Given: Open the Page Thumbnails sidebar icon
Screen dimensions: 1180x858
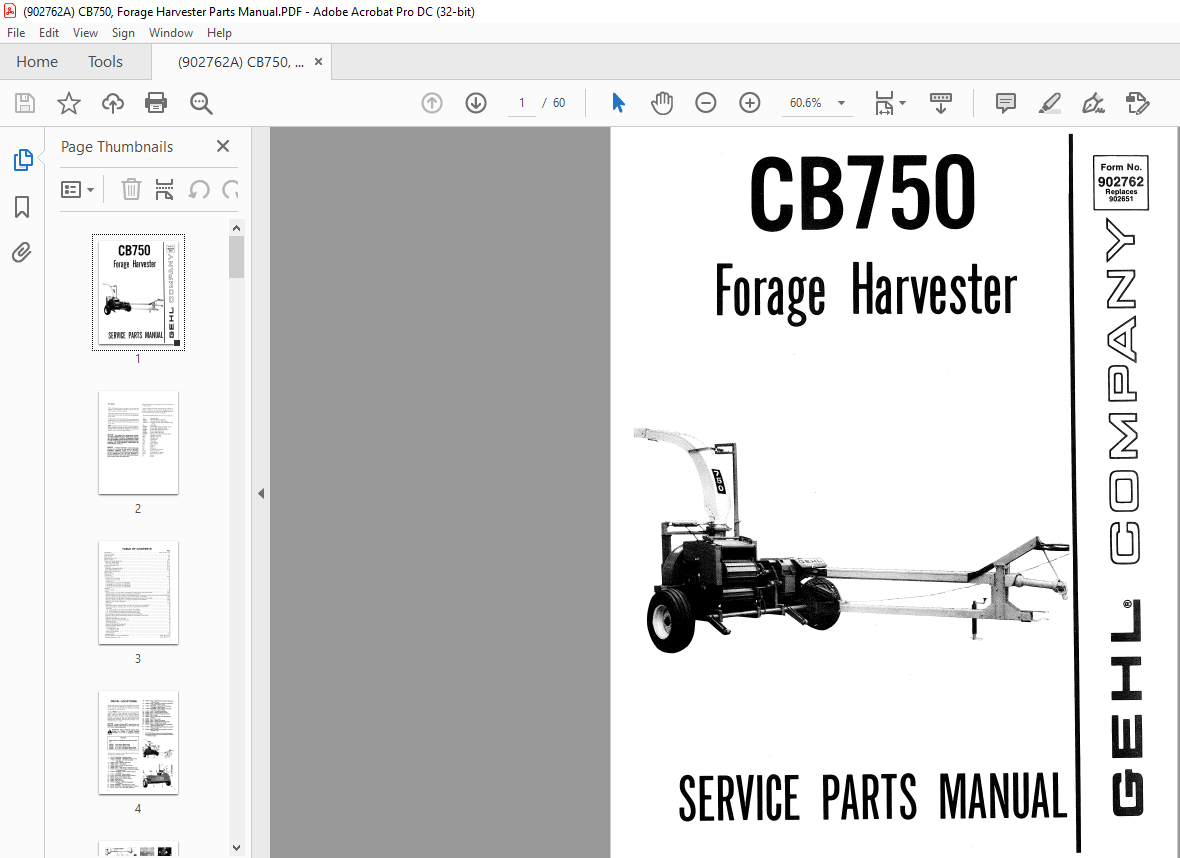Looking at the screenshot, I should (x=23, y=160).
